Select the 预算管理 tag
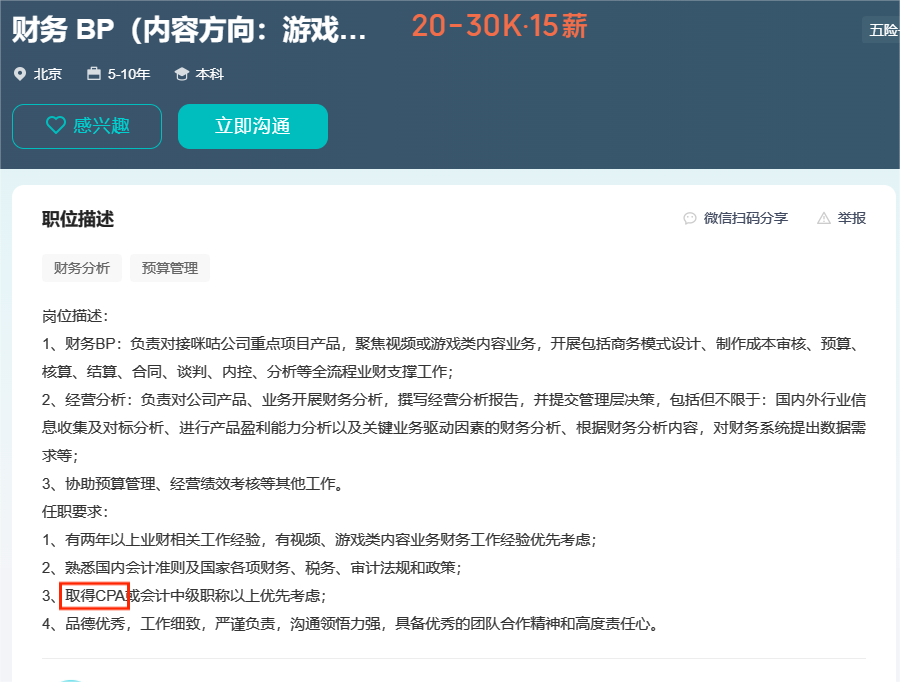The width and height of the screenshot is (900, 682). [170, 268]
